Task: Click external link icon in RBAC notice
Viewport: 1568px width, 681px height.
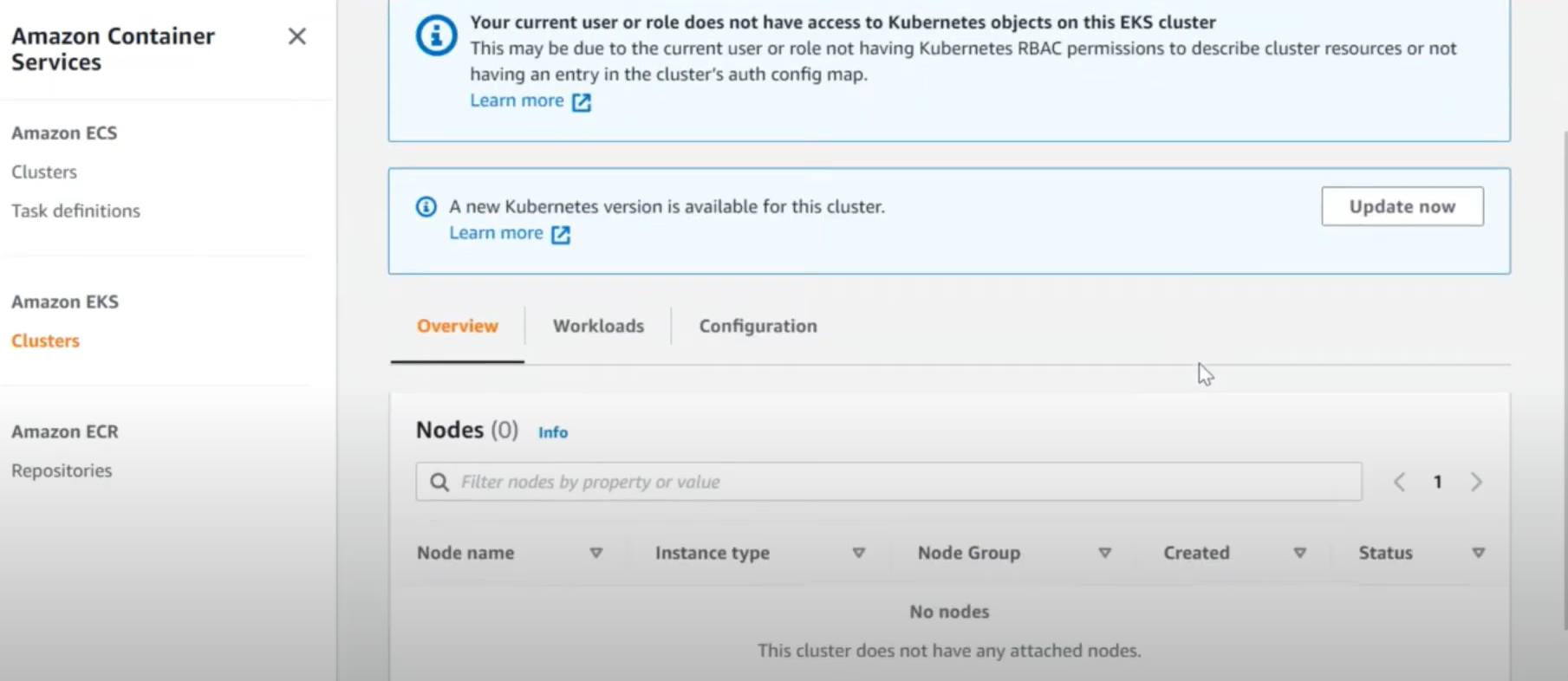Action: [x=582, y=102]
